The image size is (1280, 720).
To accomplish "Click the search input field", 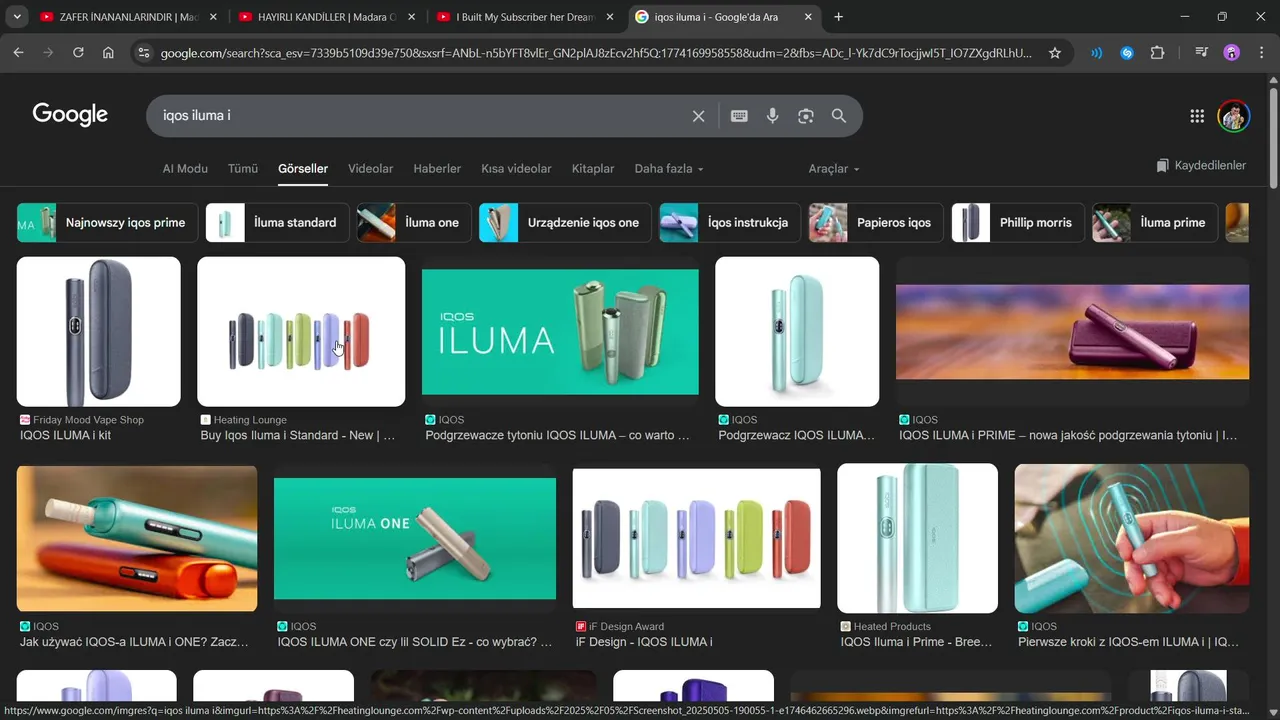I will [420, 116].
